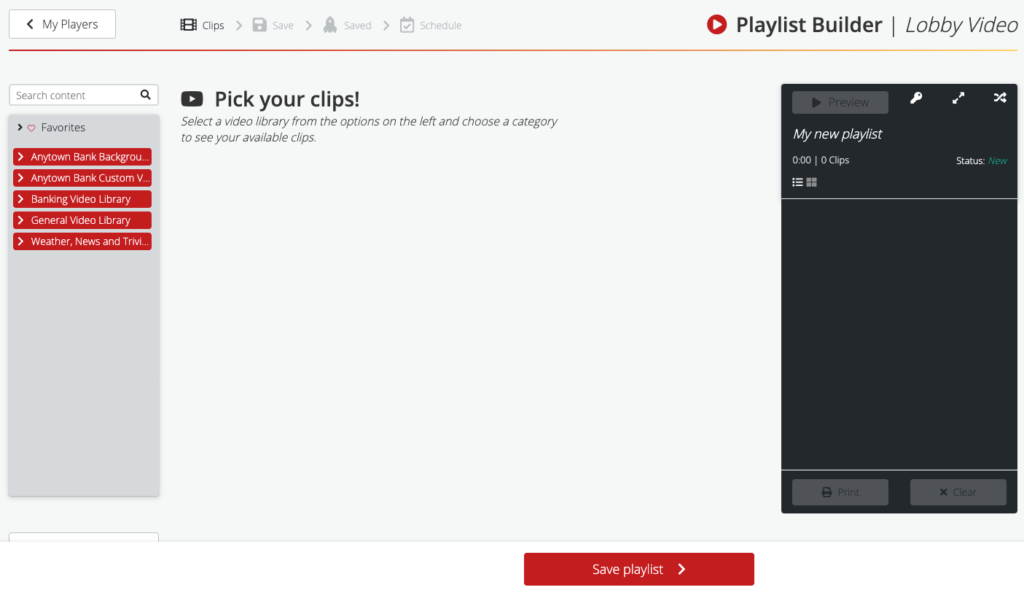Click the search magnifier icon
1024x590 pixels.
click(145, 95)
